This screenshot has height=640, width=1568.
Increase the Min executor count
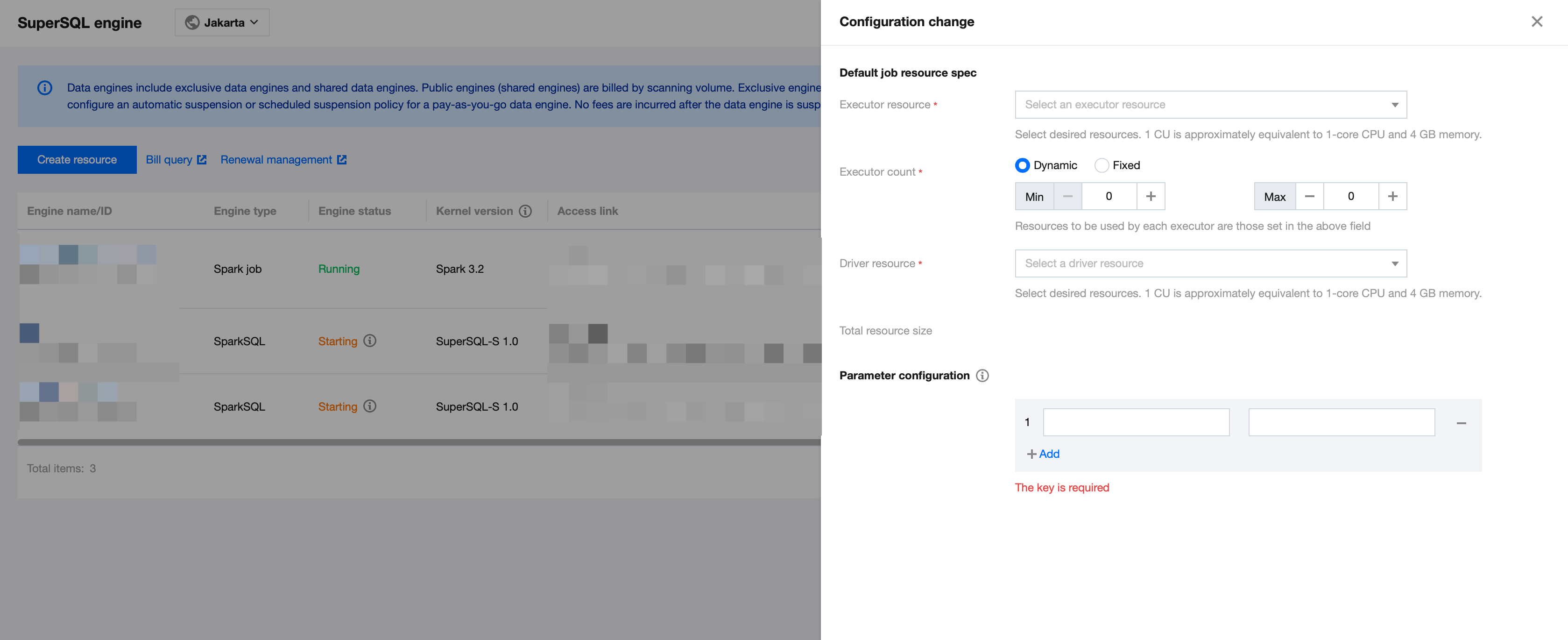[x=1151, y=197]
